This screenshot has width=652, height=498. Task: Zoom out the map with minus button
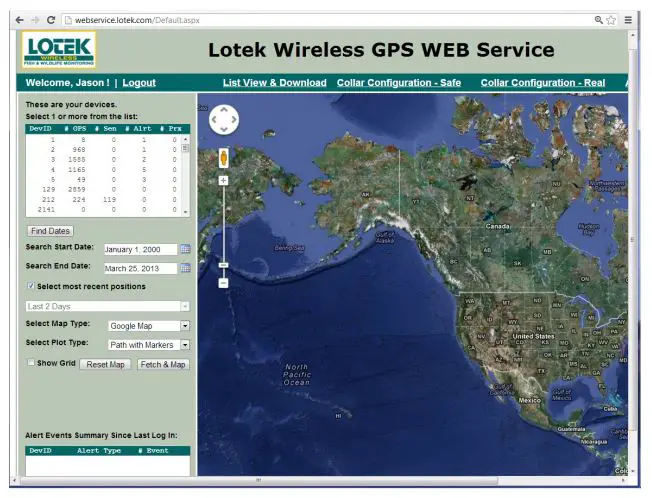(223, 283)
